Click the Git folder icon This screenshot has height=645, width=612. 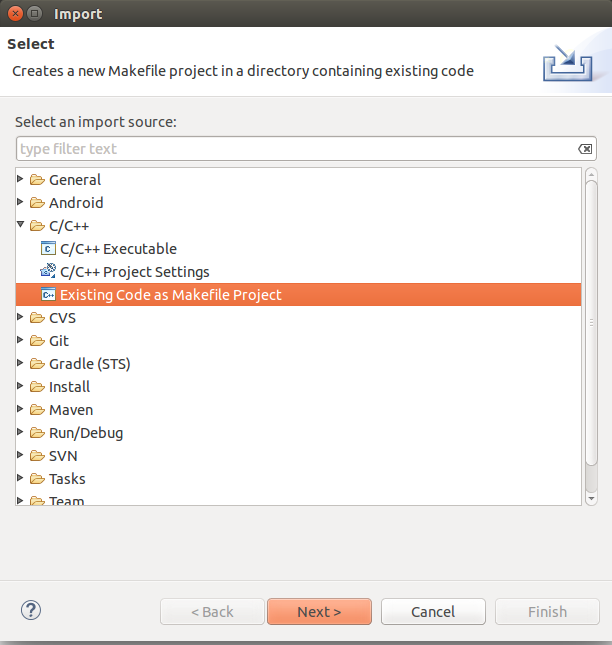click(37, 341)
